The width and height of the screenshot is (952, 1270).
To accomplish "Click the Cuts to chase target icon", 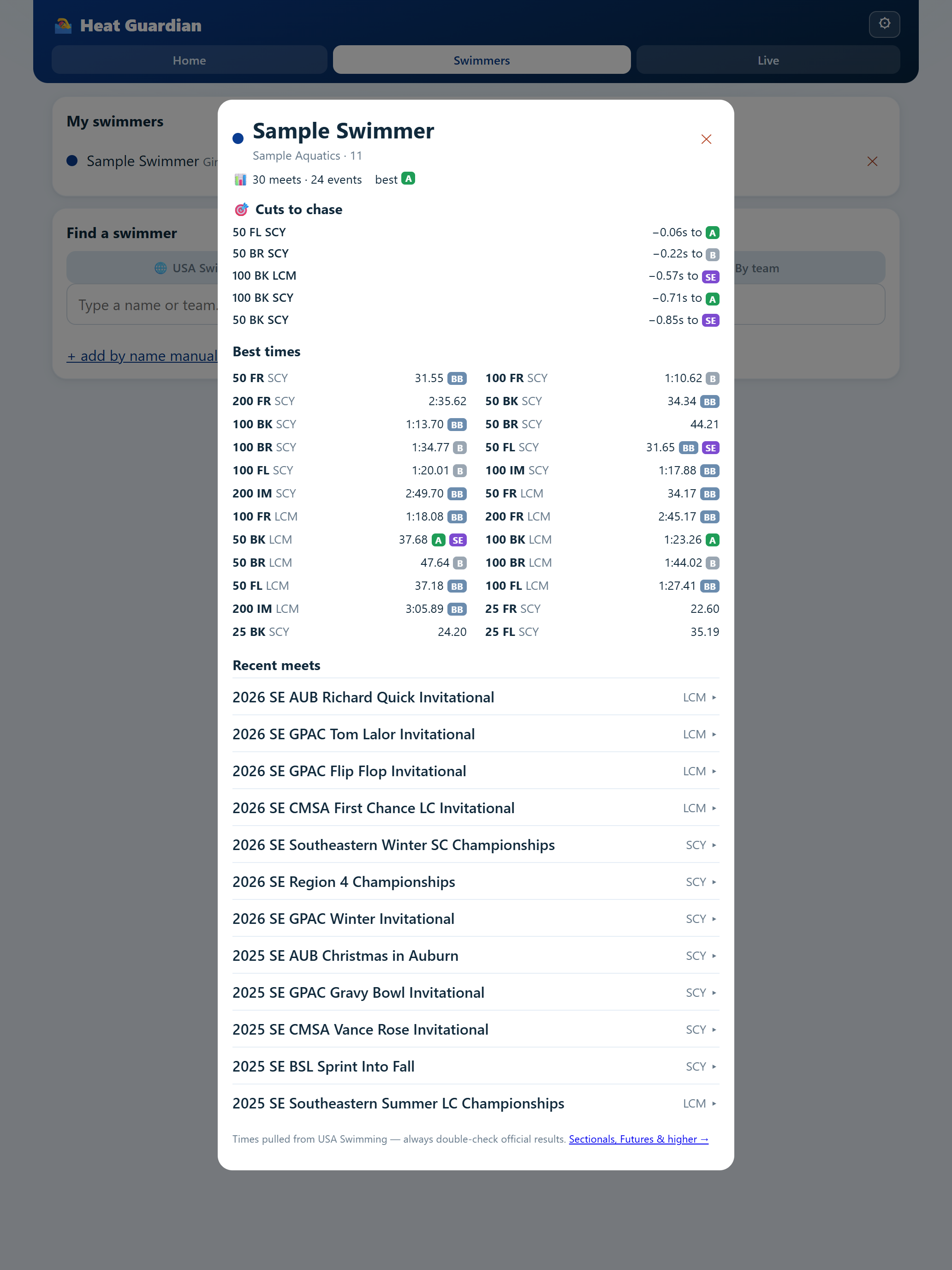I will click(242, 210).
